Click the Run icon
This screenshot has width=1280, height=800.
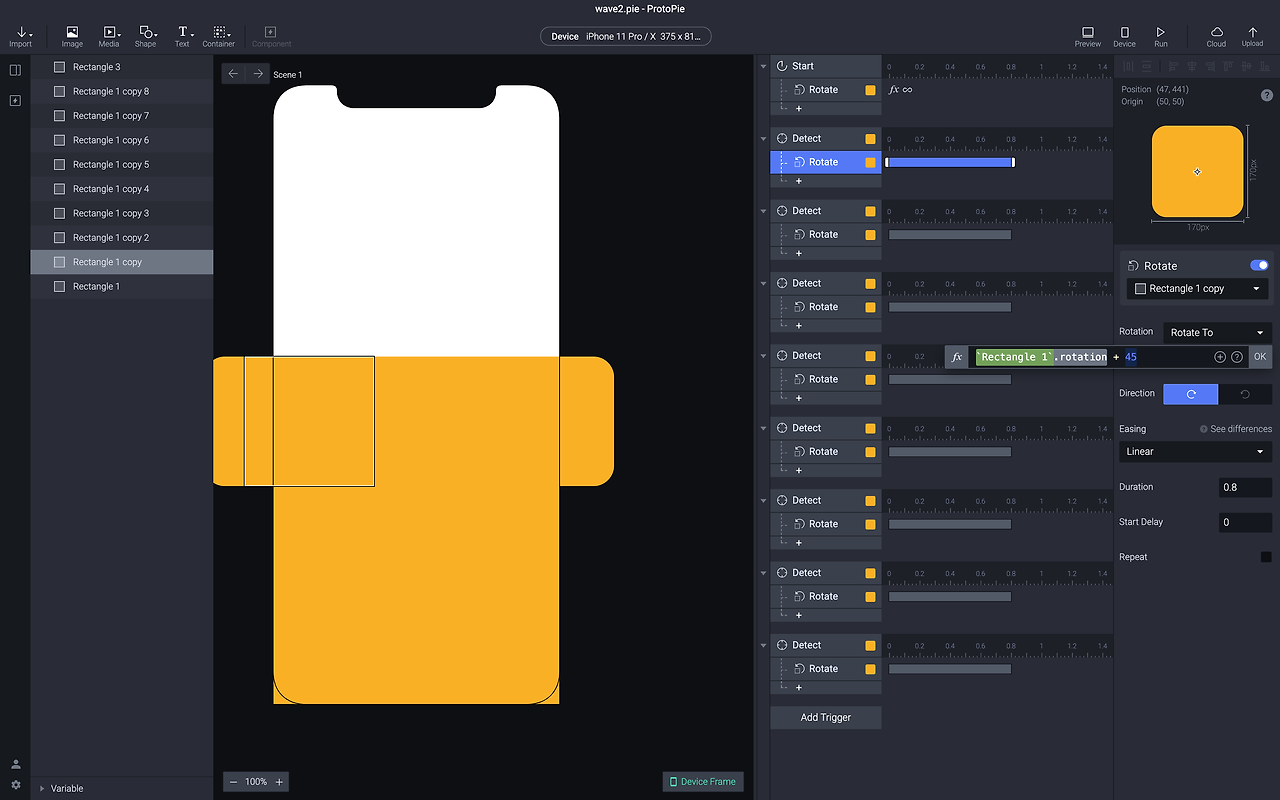1160,35
